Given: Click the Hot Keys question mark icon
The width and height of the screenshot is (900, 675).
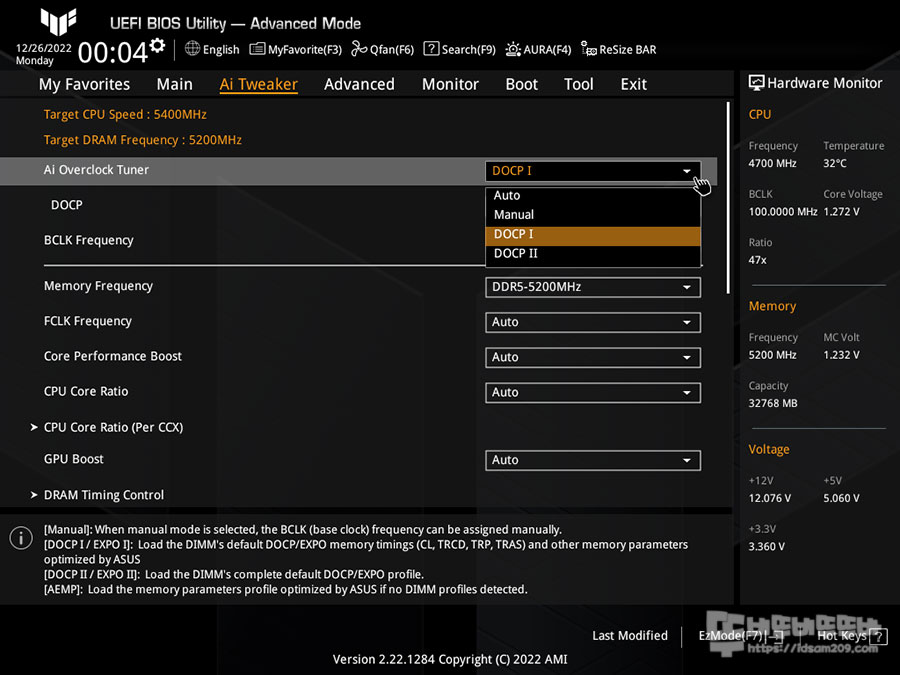Looking at the screenshot, I should 878,636.
